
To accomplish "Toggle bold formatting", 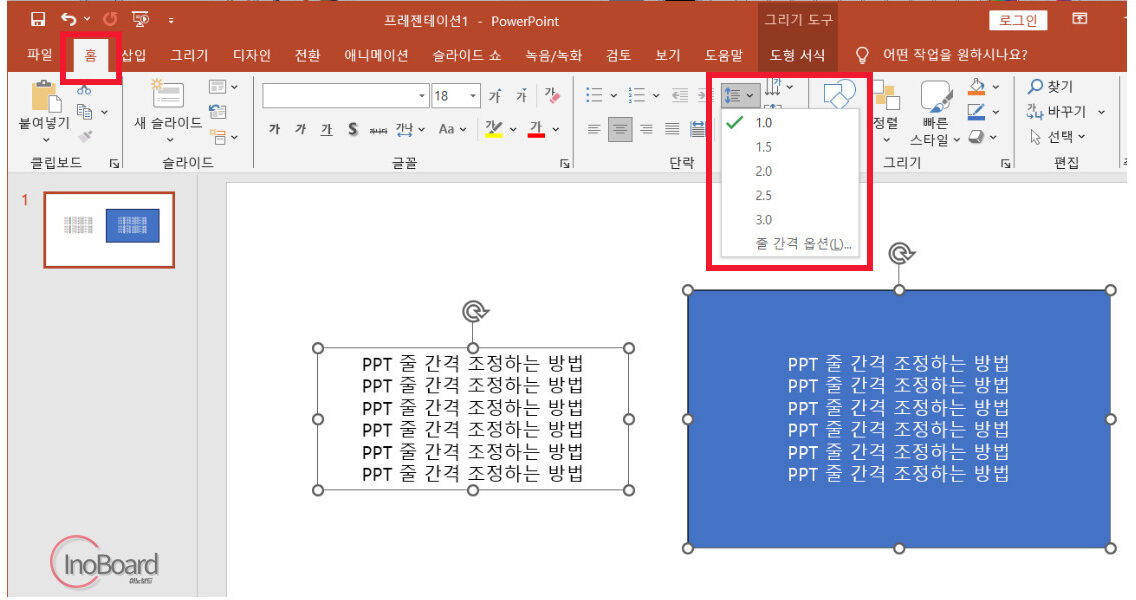I will coord(275,129).
